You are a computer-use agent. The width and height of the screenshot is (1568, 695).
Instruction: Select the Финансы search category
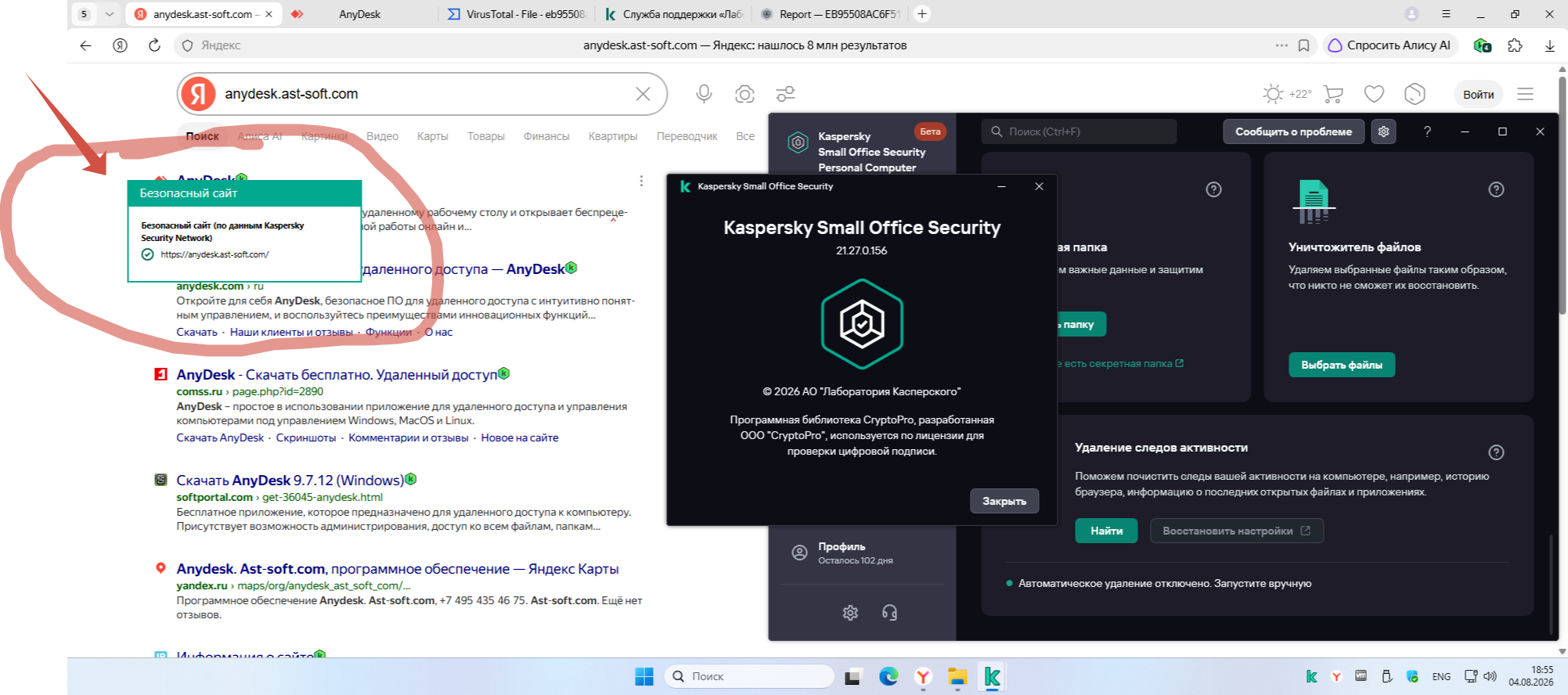coord(546,136)
